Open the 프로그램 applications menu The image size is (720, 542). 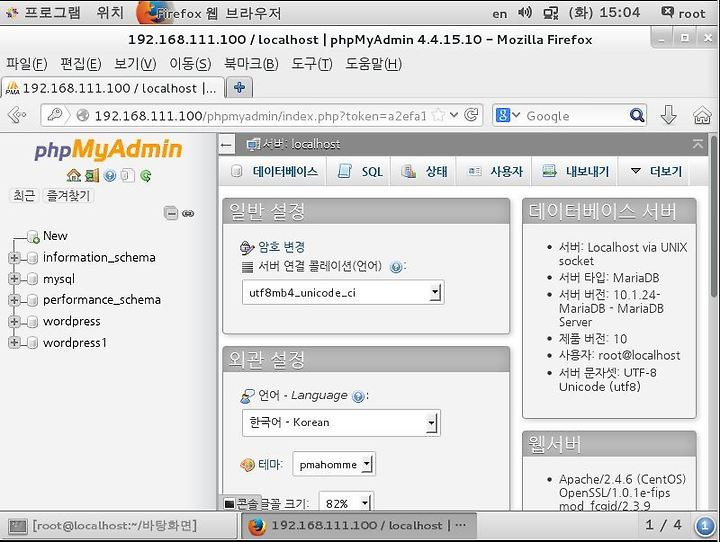pyautogui.click(x=44, y=12)
